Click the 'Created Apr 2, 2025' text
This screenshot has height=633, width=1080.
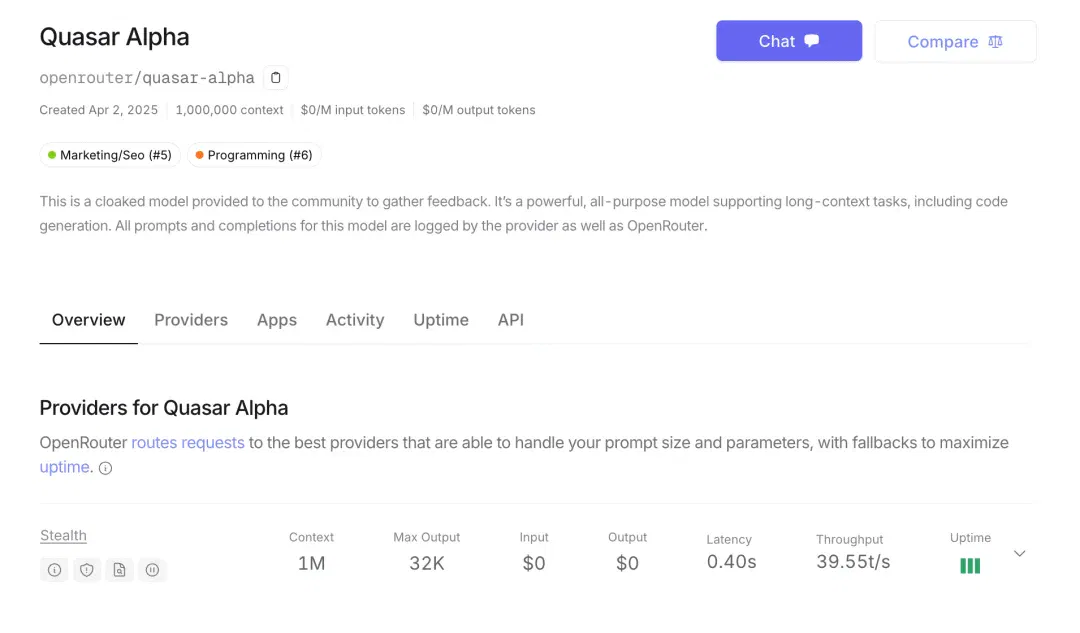[98, 110]
